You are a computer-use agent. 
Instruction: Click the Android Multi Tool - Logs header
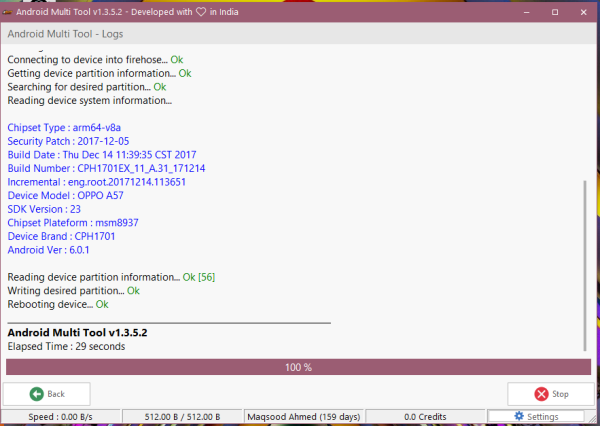pos(65,34)
